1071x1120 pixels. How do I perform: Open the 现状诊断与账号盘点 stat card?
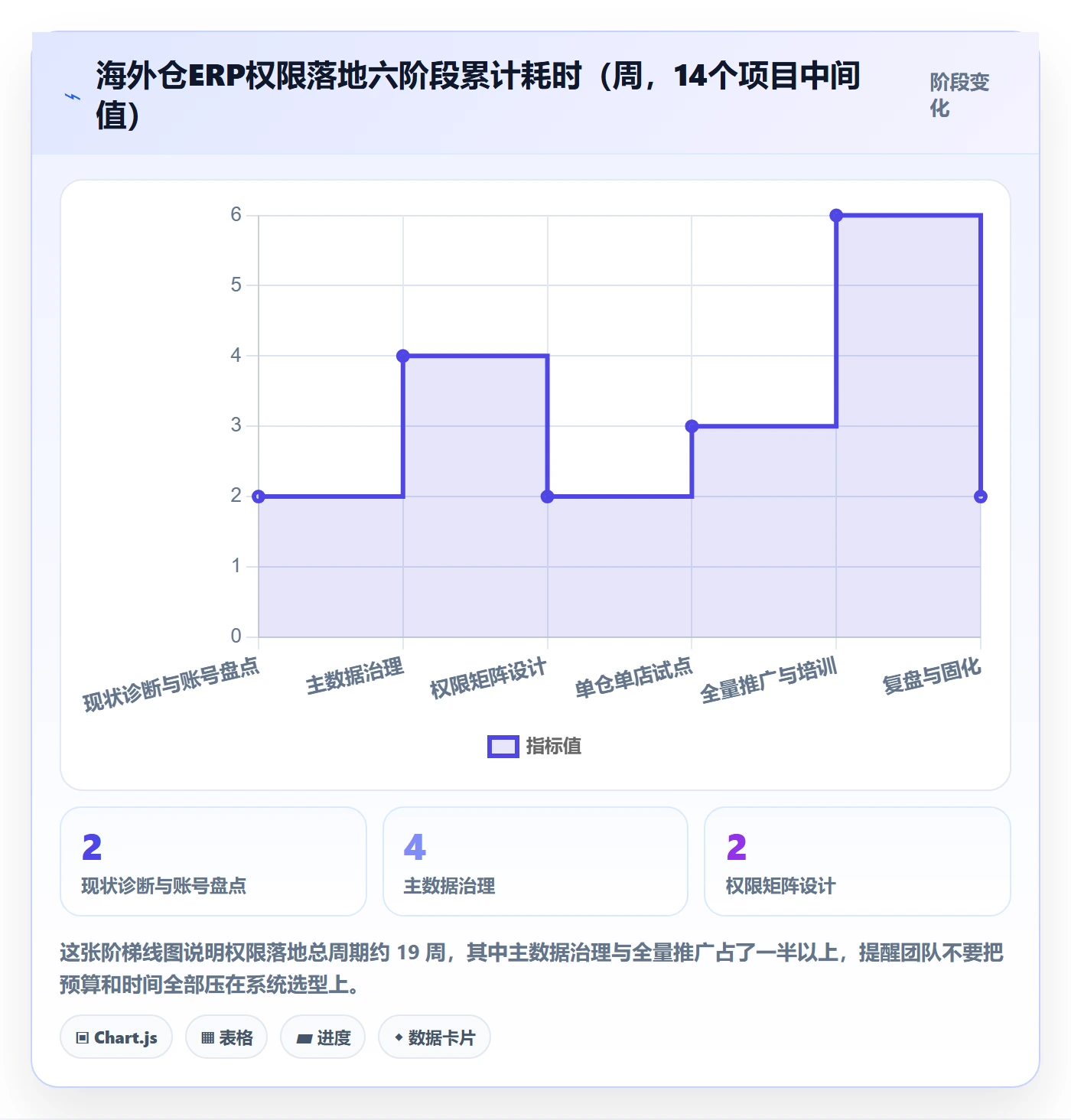213,861
